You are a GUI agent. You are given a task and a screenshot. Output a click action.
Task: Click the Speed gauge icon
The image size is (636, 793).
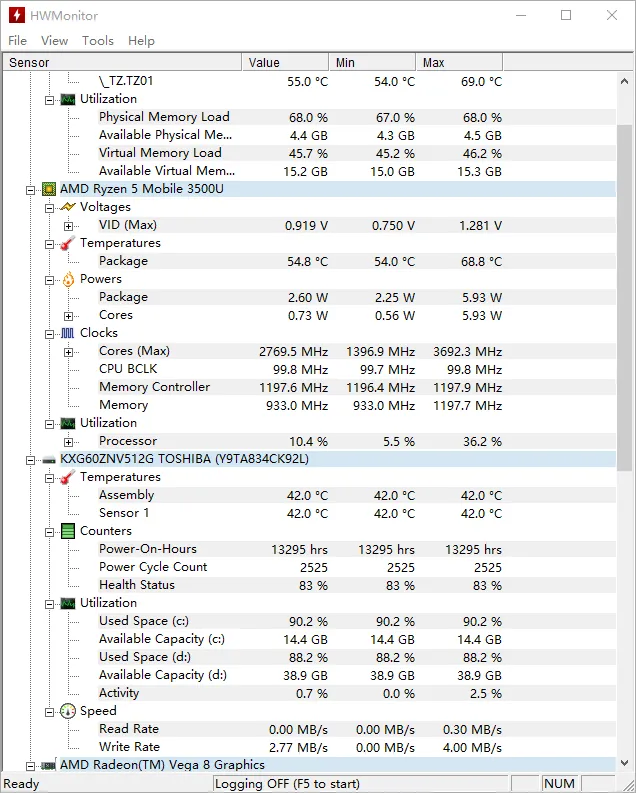[x=68, y=711]
